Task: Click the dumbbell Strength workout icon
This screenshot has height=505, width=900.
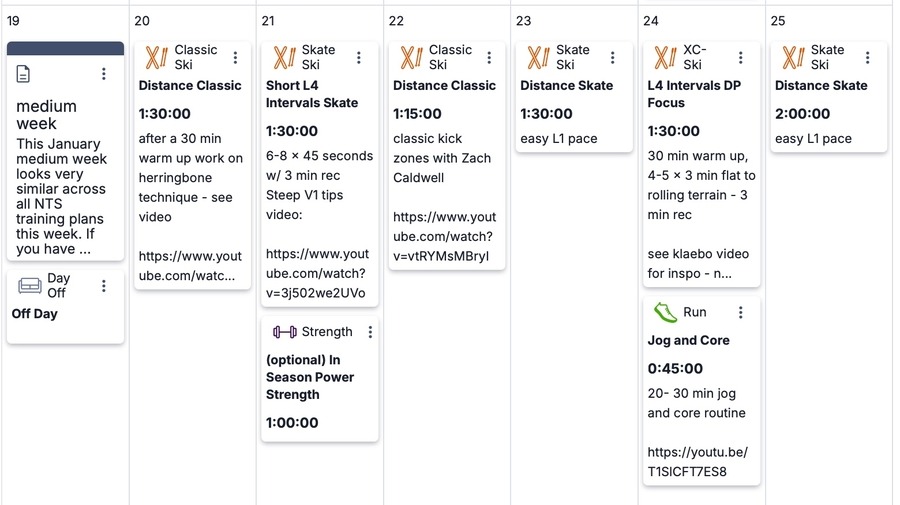Action: coord(285,332)
